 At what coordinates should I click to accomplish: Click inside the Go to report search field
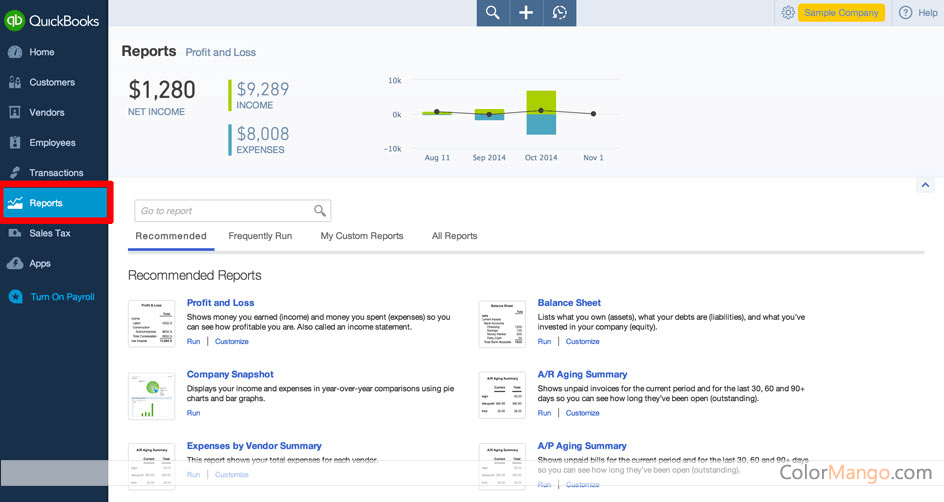coord(223,211)
